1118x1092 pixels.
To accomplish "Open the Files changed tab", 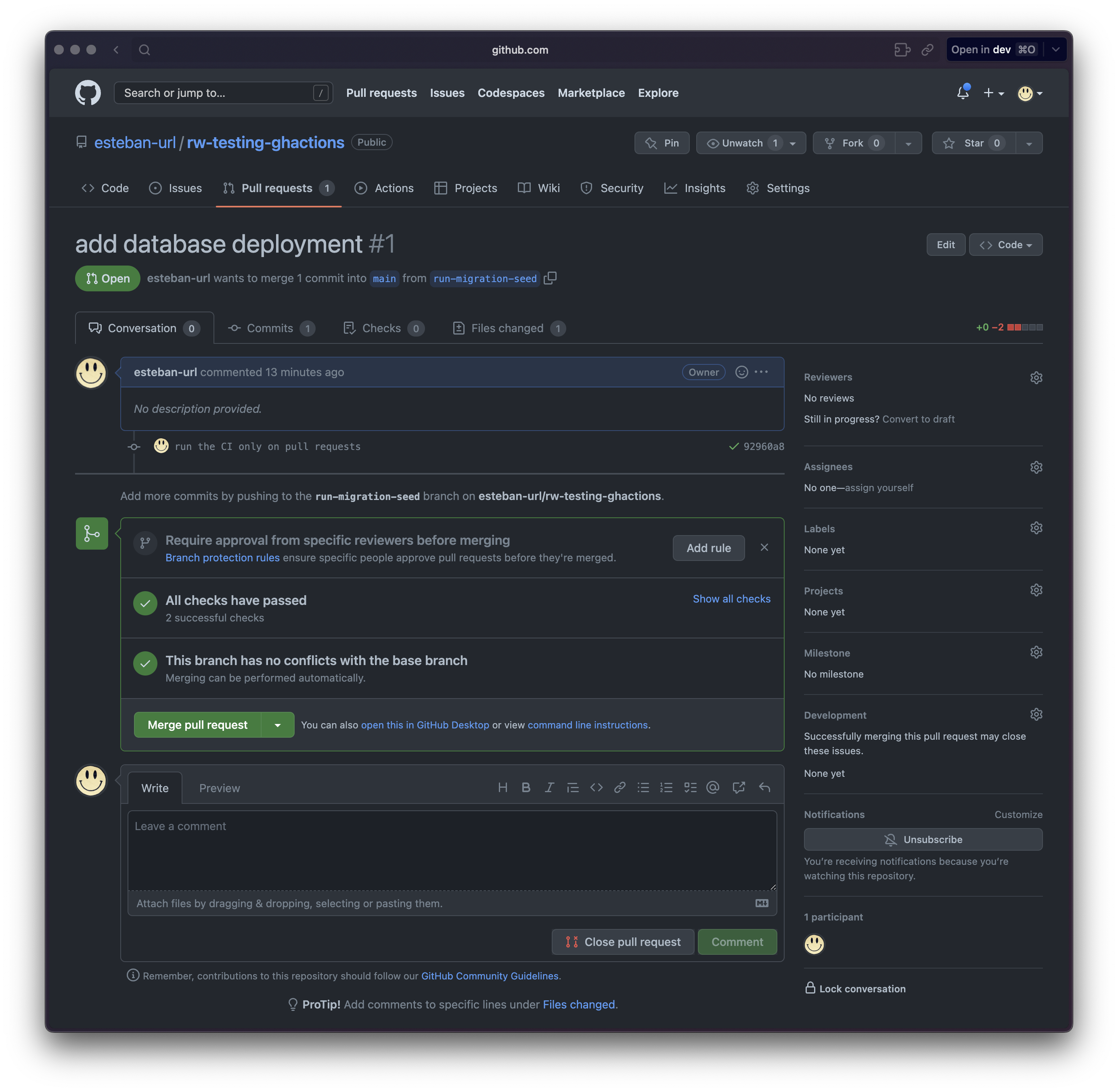I will (509, 328).
